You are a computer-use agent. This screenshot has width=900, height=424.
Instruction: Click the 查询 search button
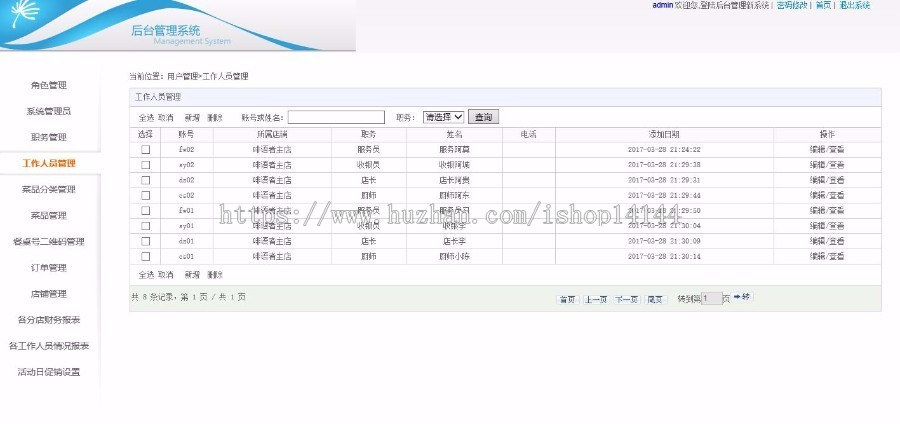tap(483, 117)
